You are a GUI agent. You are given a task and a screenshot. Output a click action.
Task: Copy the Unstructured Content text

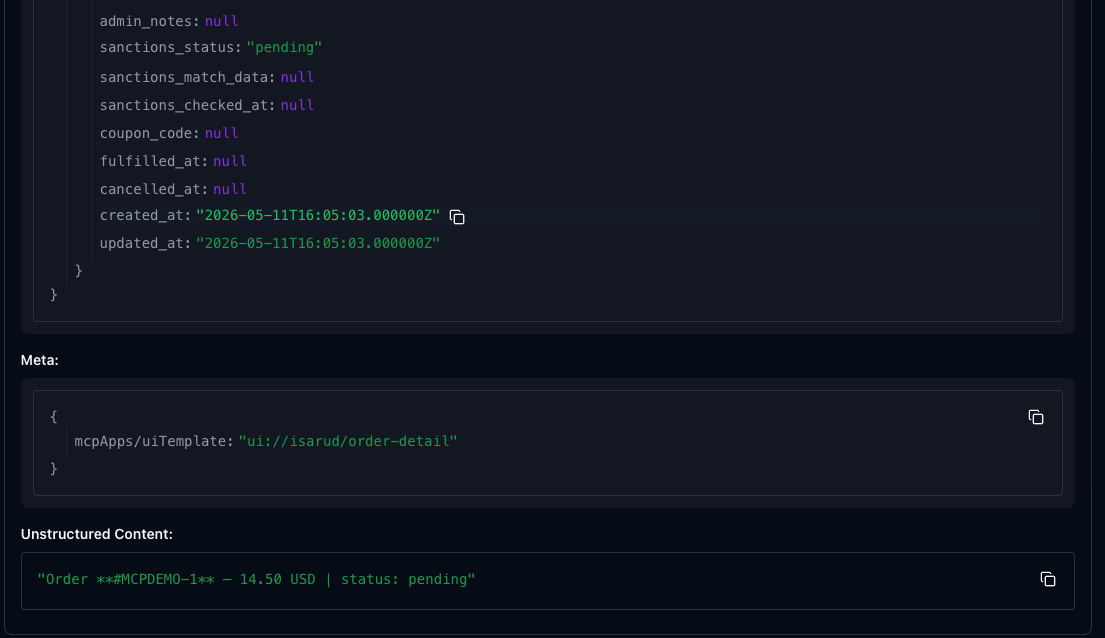1047,579
